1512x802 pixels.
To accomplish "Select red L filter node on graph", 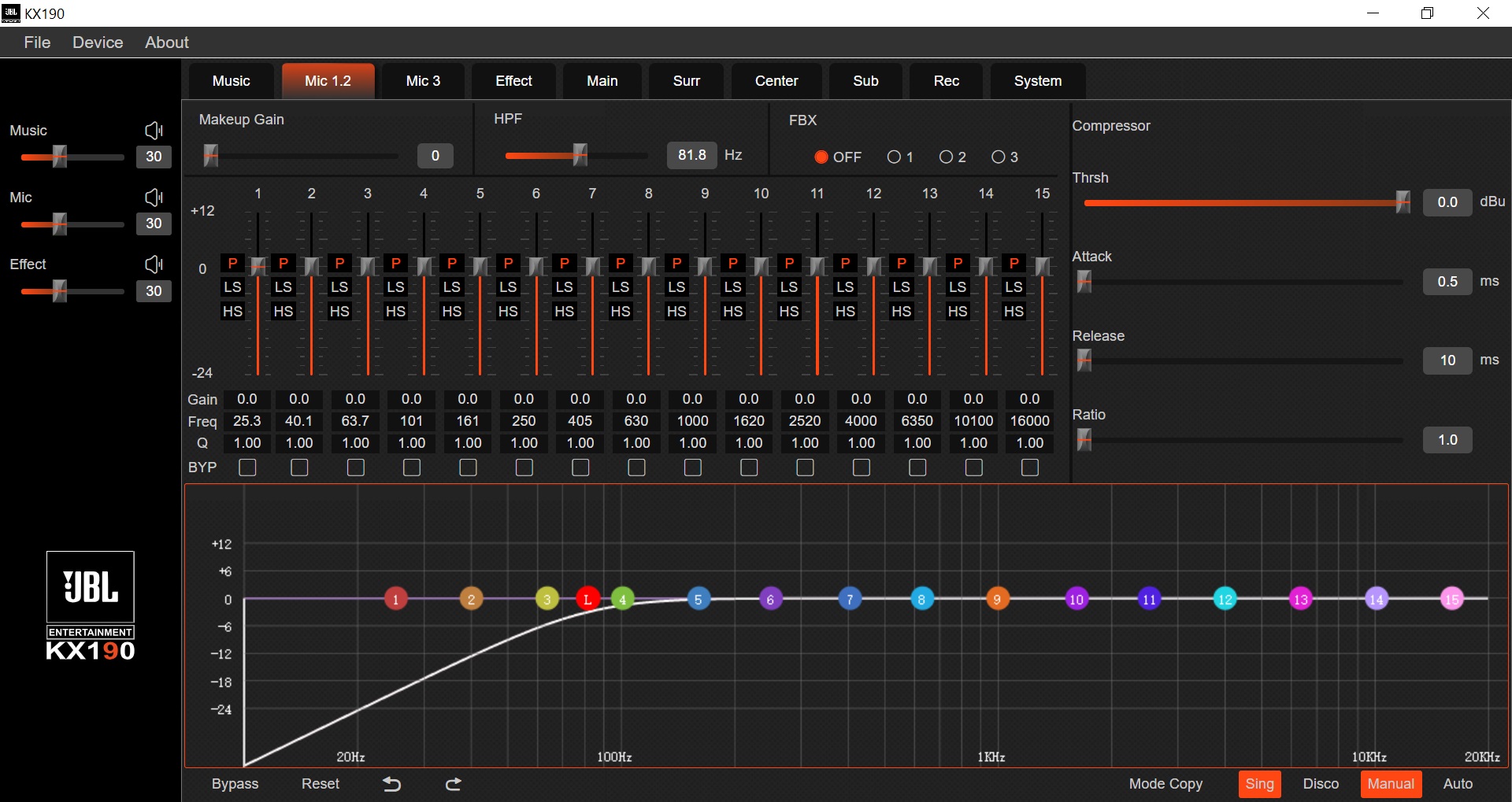I will pos(587,600).
